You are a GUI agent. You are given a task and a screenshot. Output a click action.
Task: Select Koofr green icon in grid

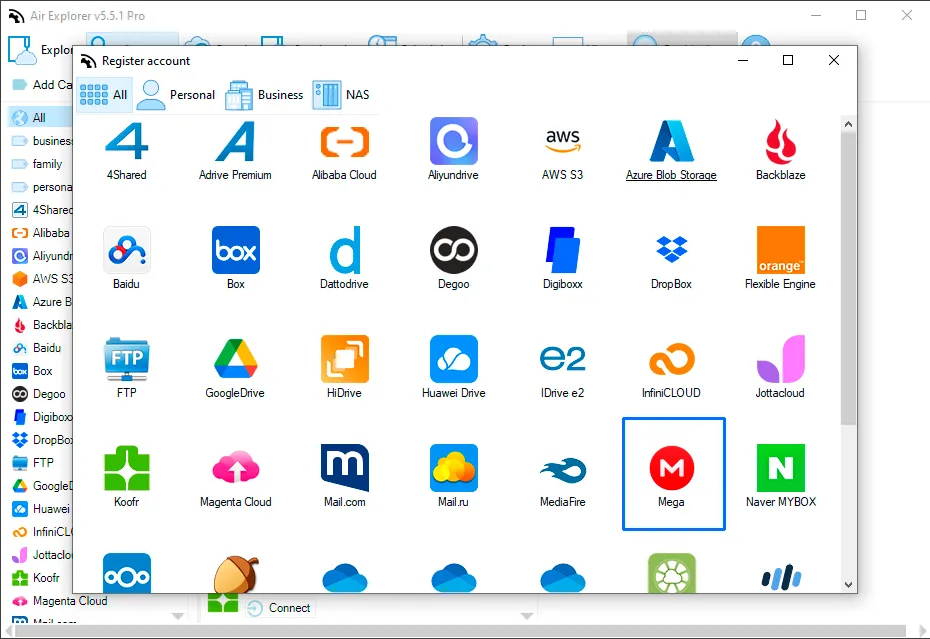126,468
